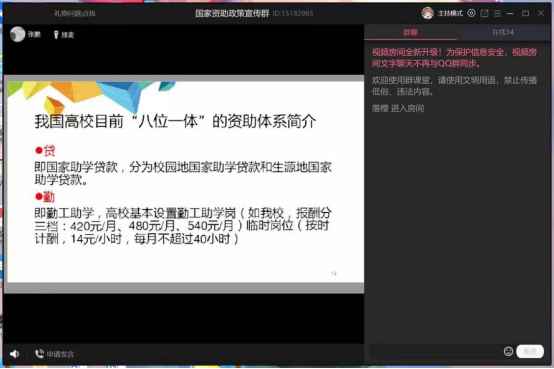Viewport: 554px width, 369px height.
Task: Click 申请发言 to request speaking
Action: click(60, 354)
